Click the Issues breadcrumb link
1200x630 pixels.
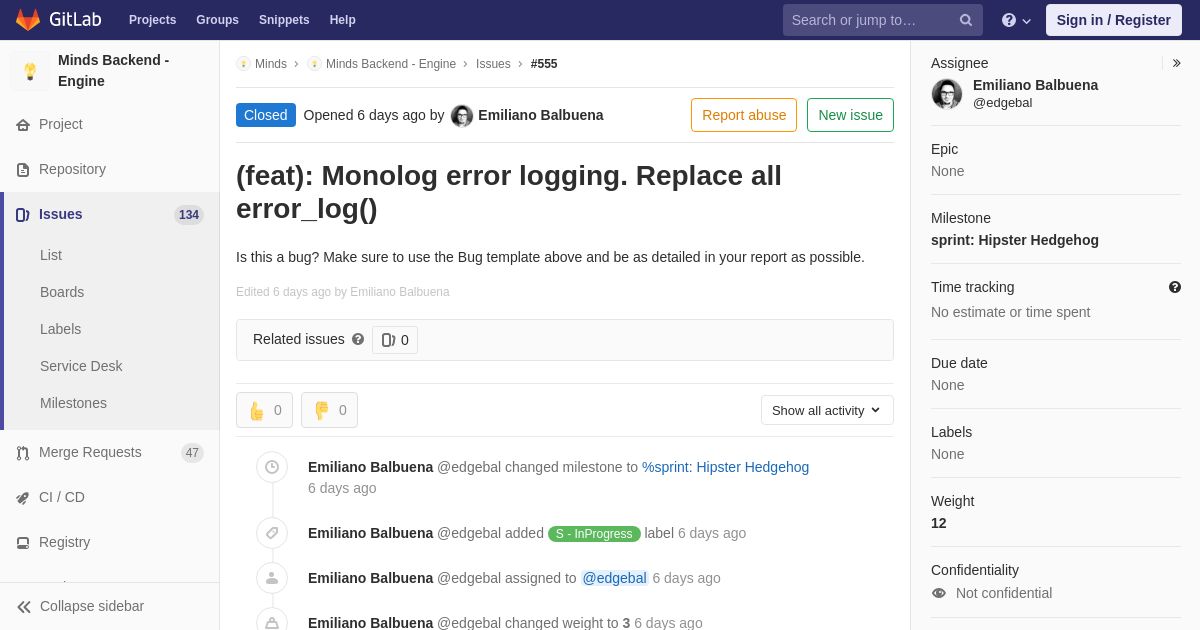pyautogui.click(x=493, y=64)
